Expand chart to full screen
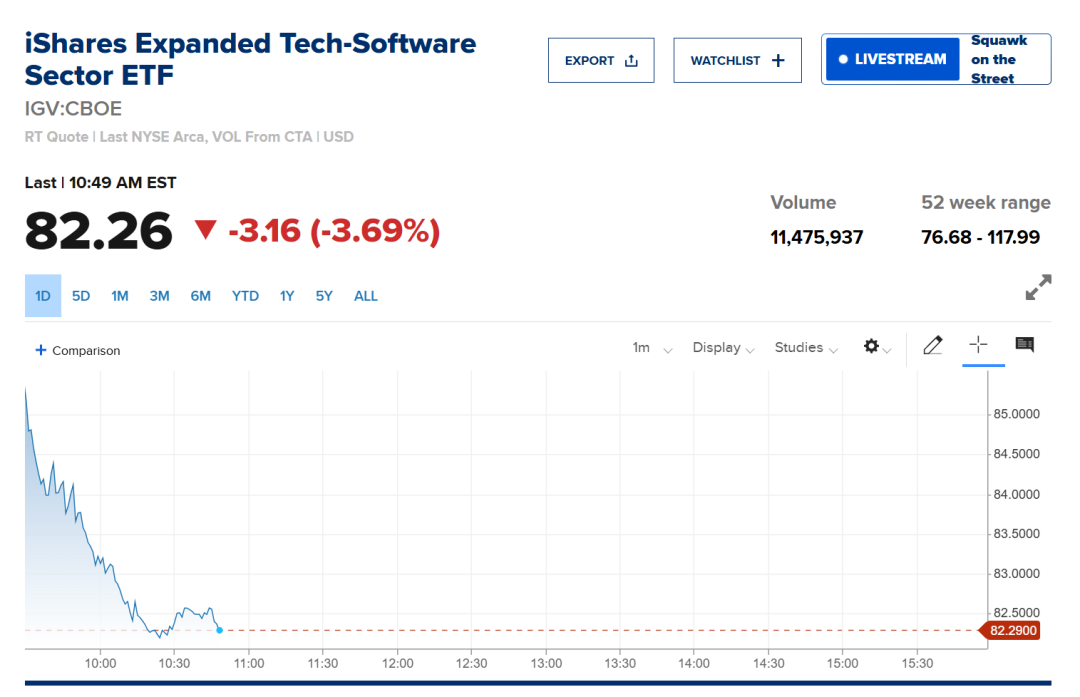Viewport: 1080px width, 697px height. [1038, 288]
